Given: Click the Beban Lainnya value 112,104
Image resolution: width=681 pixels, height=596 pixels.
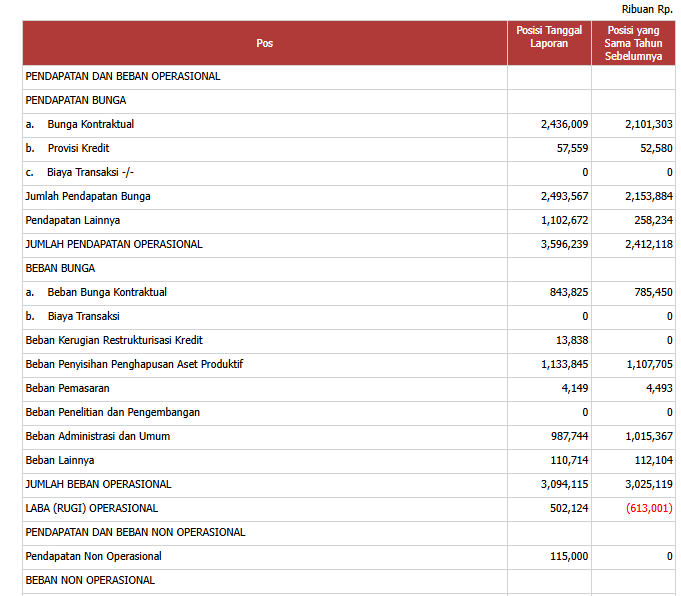Looking at the screenshot, I should coord(653,460).
